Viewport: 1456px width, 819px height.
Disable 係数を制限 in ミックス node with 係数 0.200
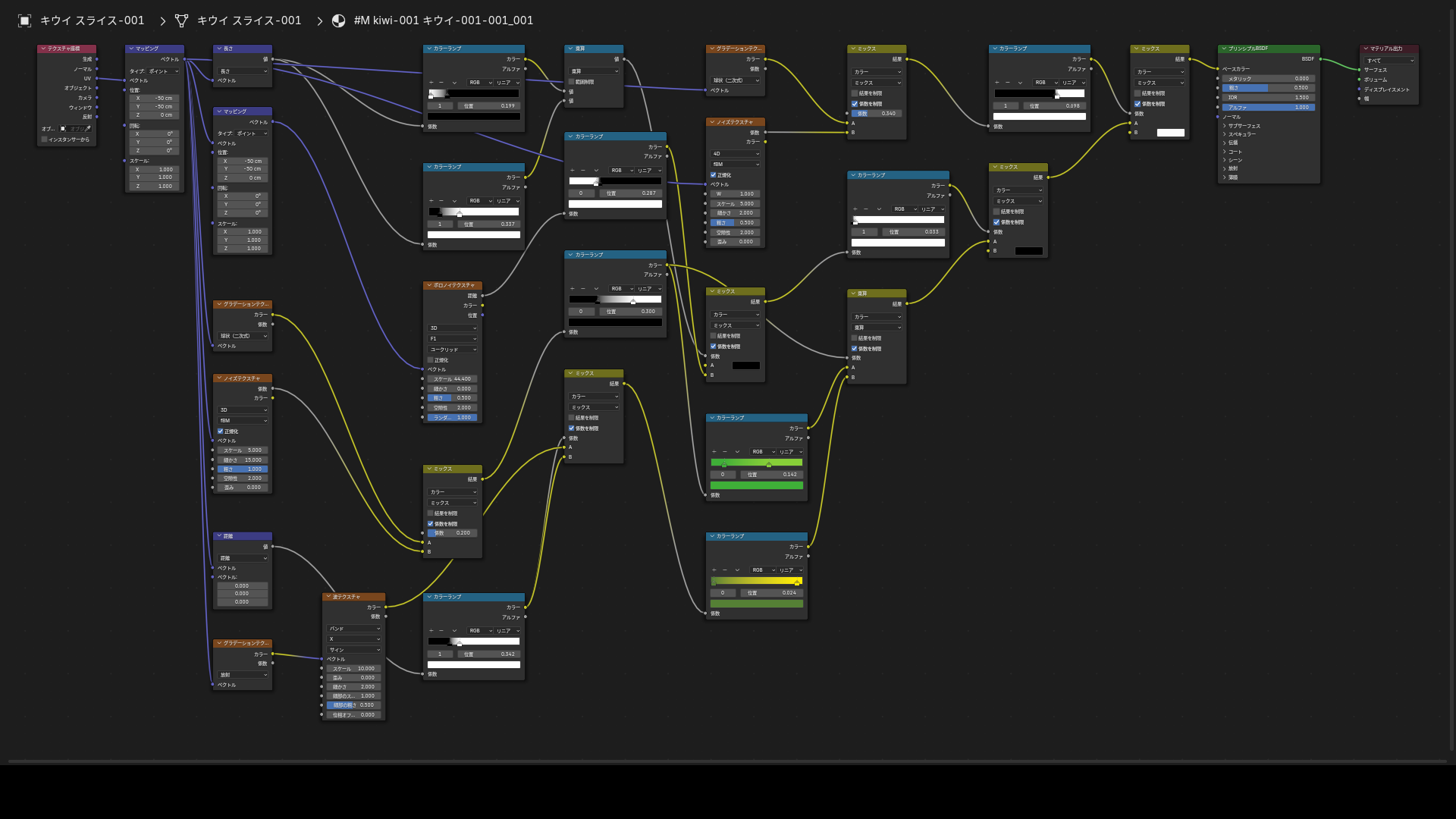(x=431, y=524)
